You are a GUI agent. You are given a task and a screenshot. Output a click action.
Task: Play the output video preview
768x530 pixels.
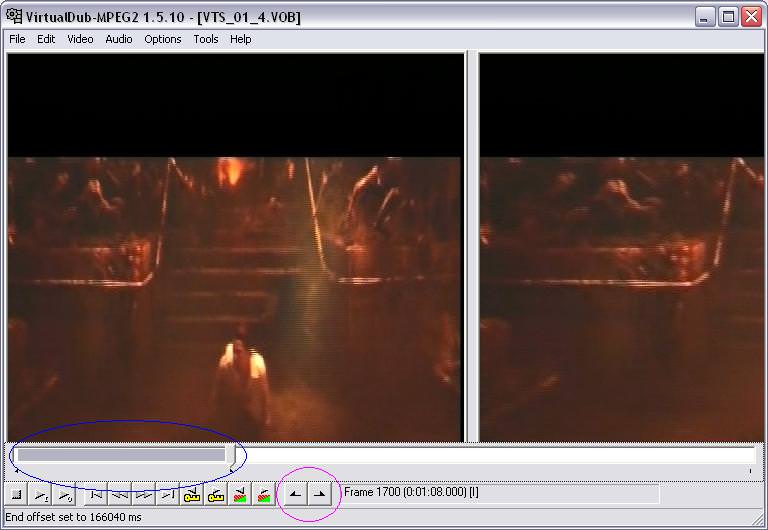pos(65,495)
